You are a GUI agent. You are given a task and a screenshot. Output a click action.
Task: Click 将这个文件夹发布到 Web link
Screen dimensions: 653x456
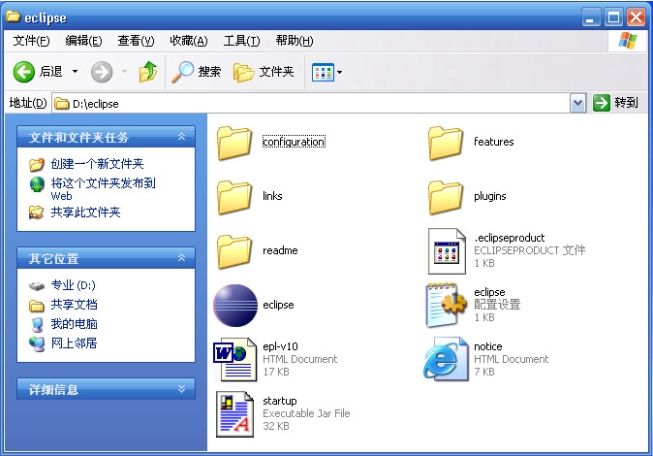coord(103,189)
